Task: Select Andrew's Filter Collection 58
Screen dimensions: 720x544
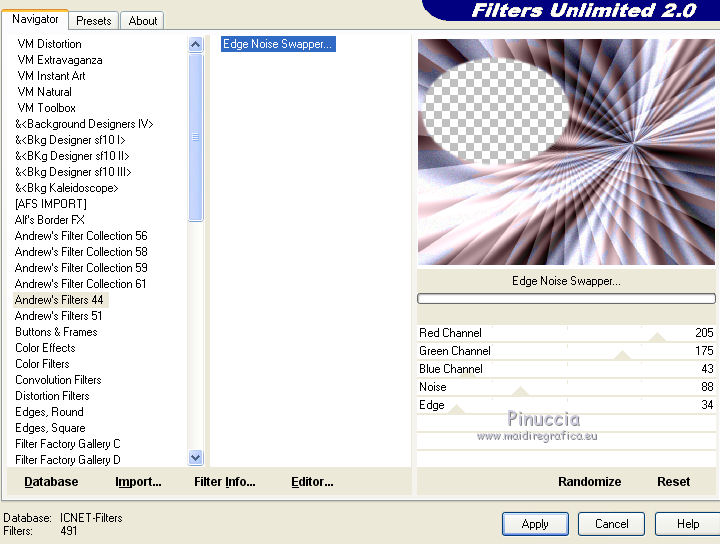Action: 81,252
